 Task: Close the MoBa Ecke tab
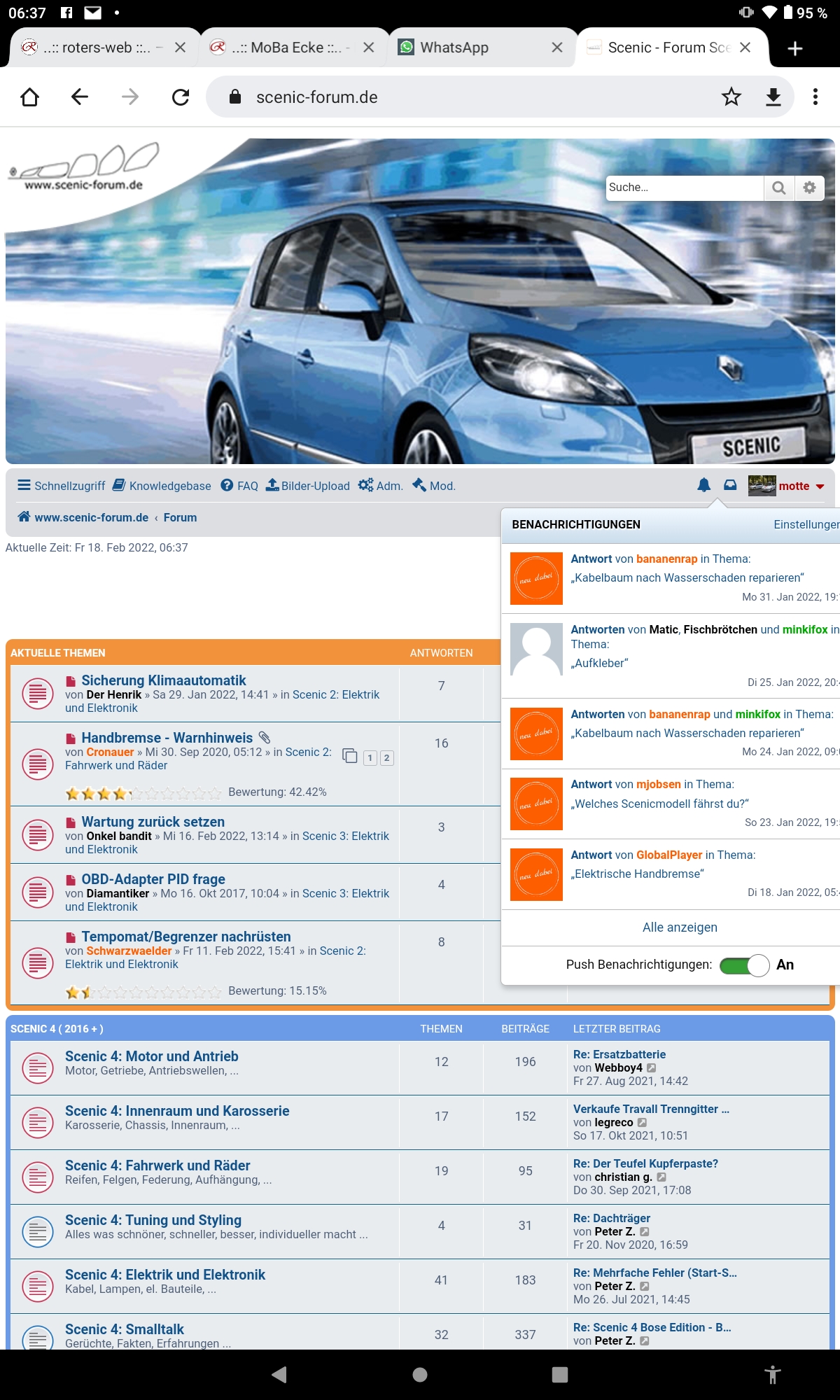[369, 48]
